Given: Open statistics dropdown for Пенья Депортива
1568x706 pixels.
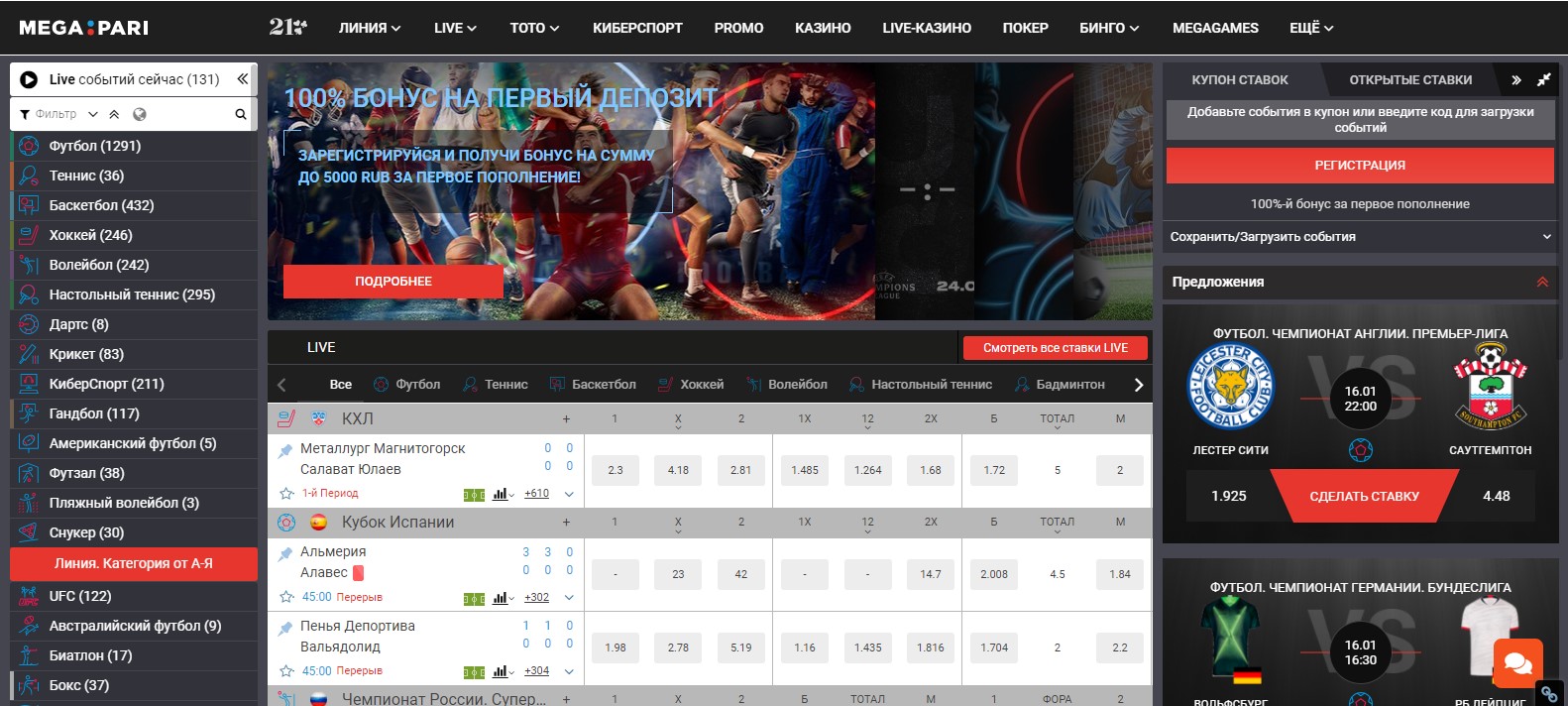Looking at the screenshot, I should [503, 671].
